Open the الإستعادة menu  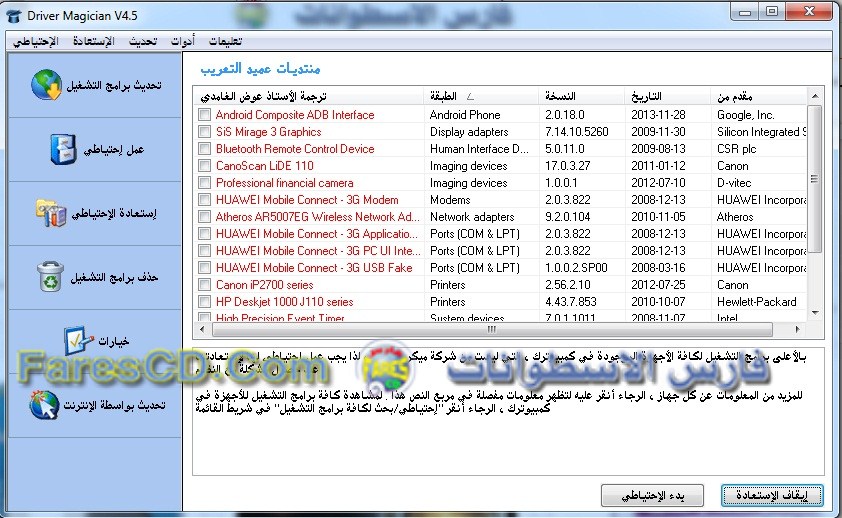[x=94, y=41]
